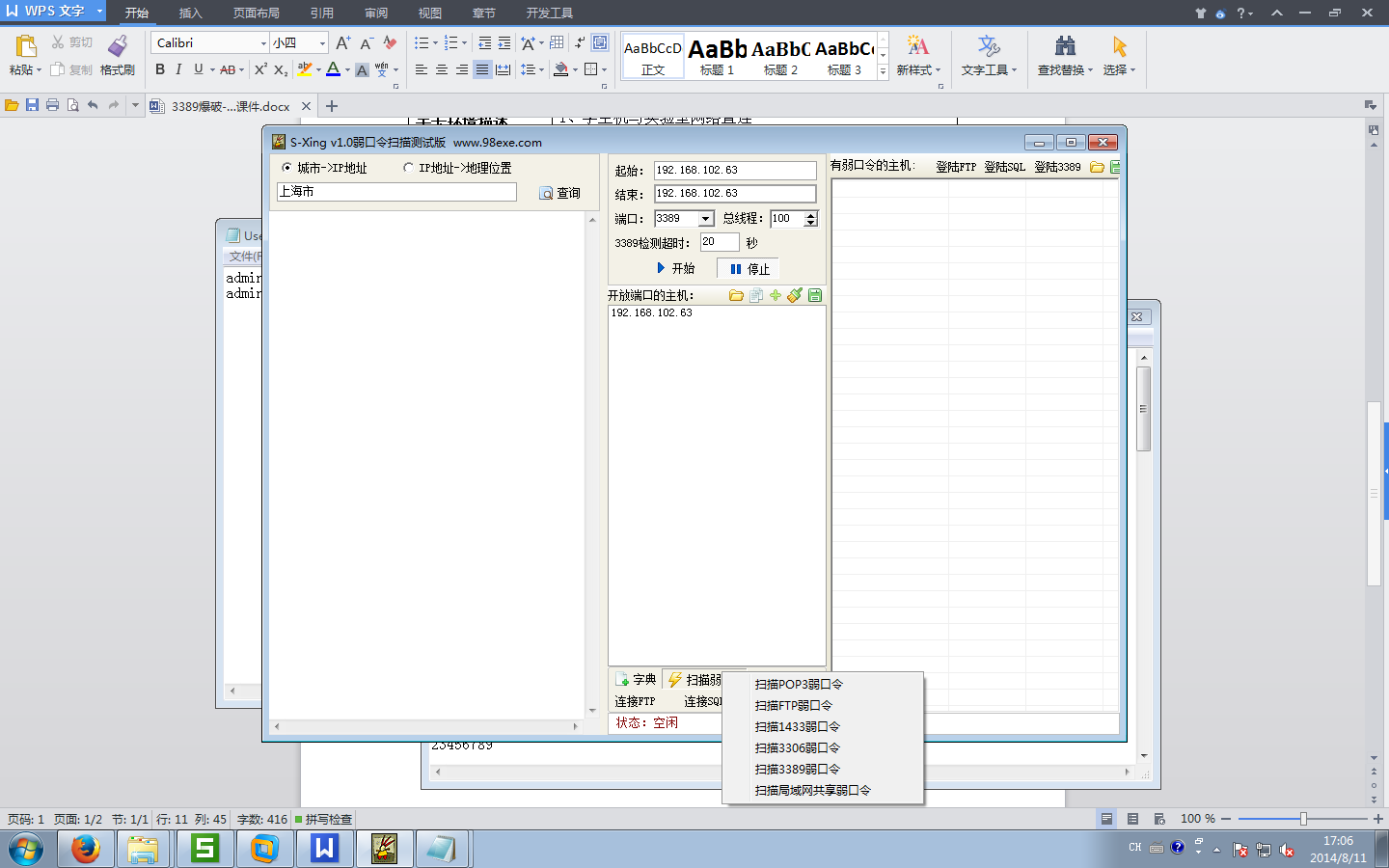Open the 选择 select dropdown
Screen dimensions: 1389x868
click(x=1119, y=69)
